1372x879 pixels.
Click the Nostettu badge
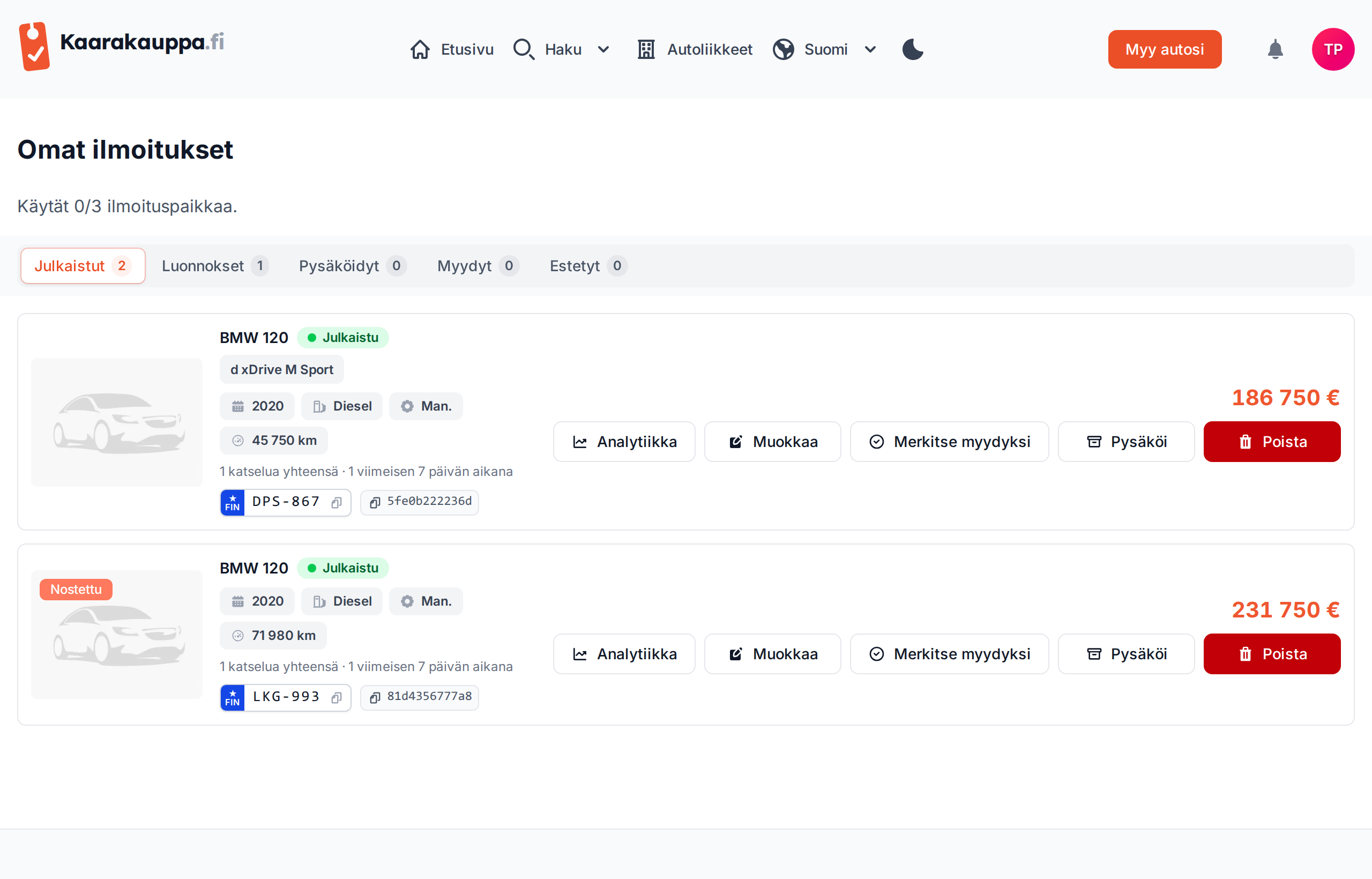tap(76, 590)
